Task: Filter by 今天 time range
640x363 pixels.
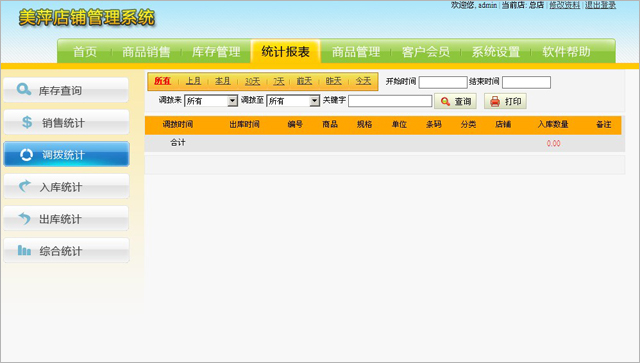Action: 363,81
